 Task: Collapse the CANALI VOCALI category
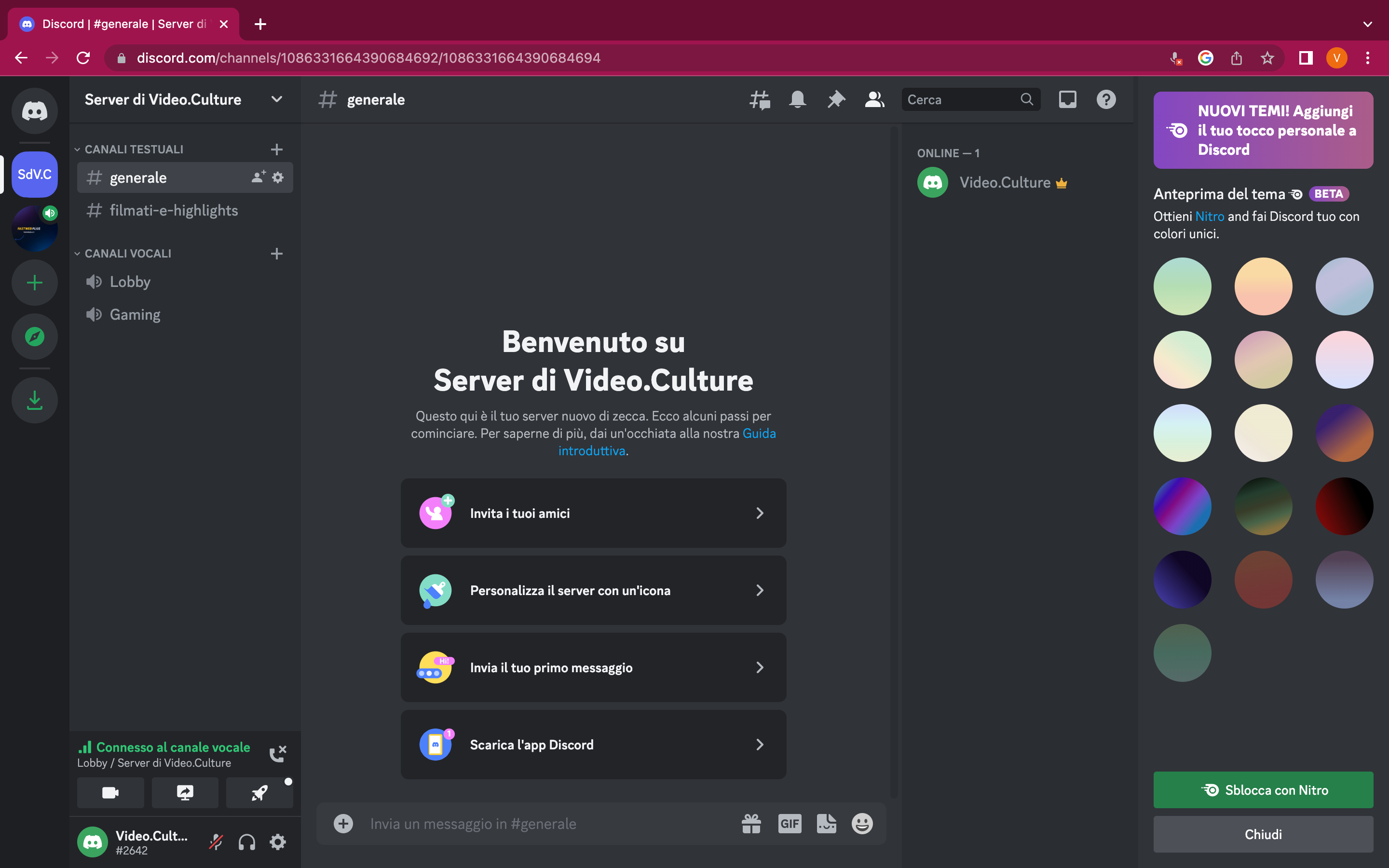(78, 253)
